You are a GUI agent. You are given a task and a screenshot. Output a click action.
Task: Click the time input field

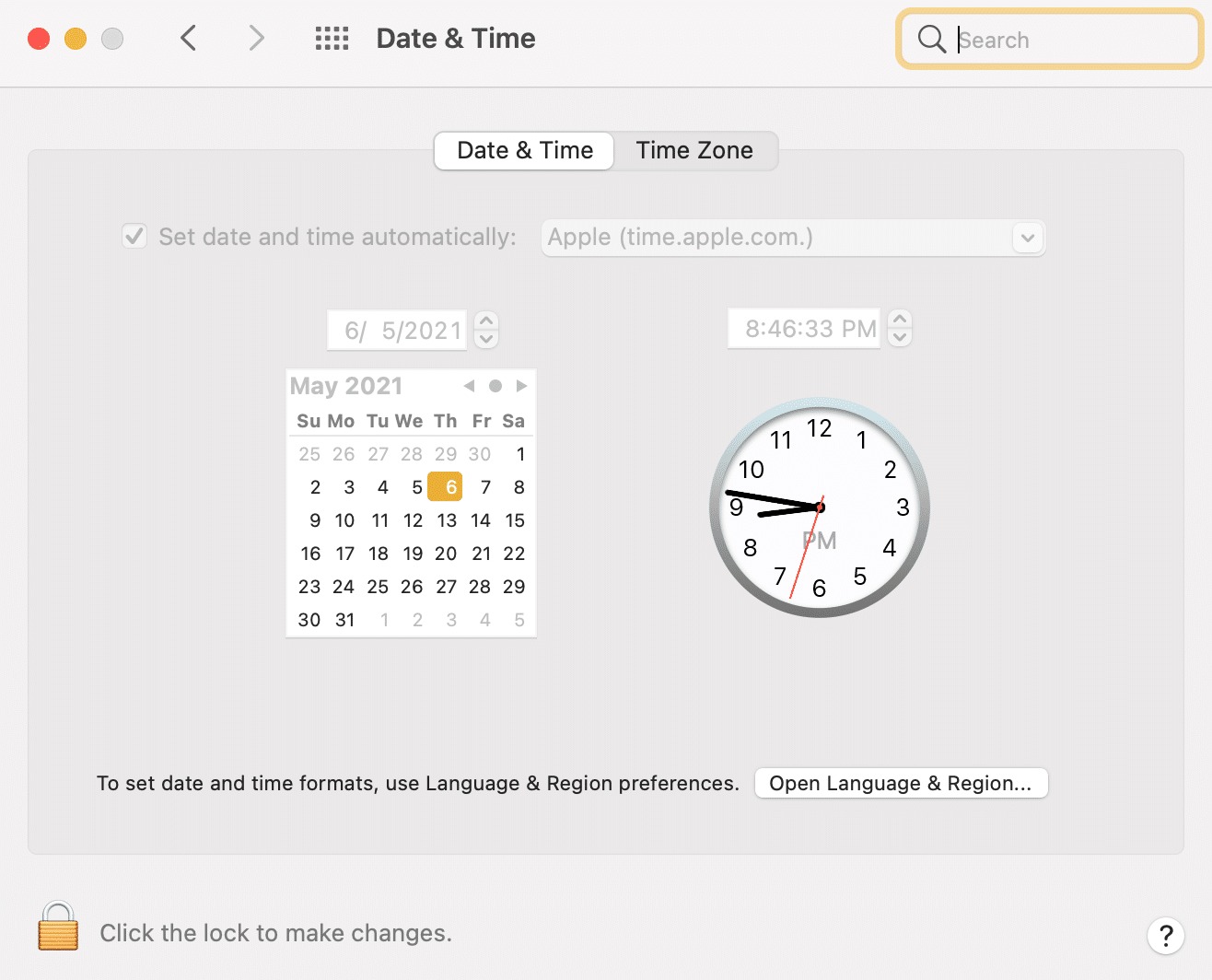click(804, 329)
